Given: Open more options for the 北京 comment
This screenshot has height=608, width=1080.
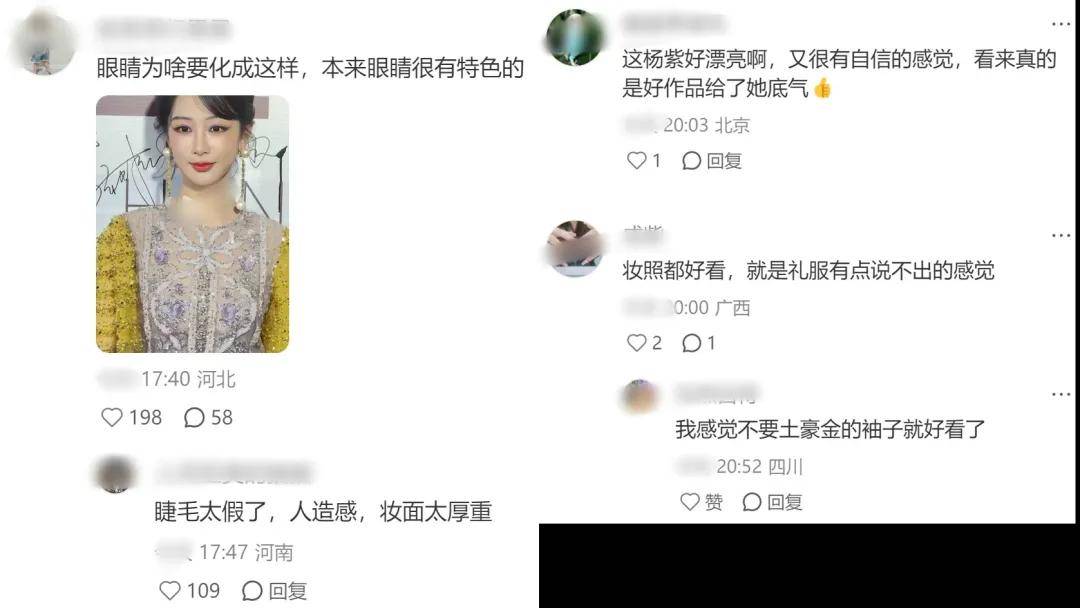Looking at the screenshot, I should (1061, 24).
